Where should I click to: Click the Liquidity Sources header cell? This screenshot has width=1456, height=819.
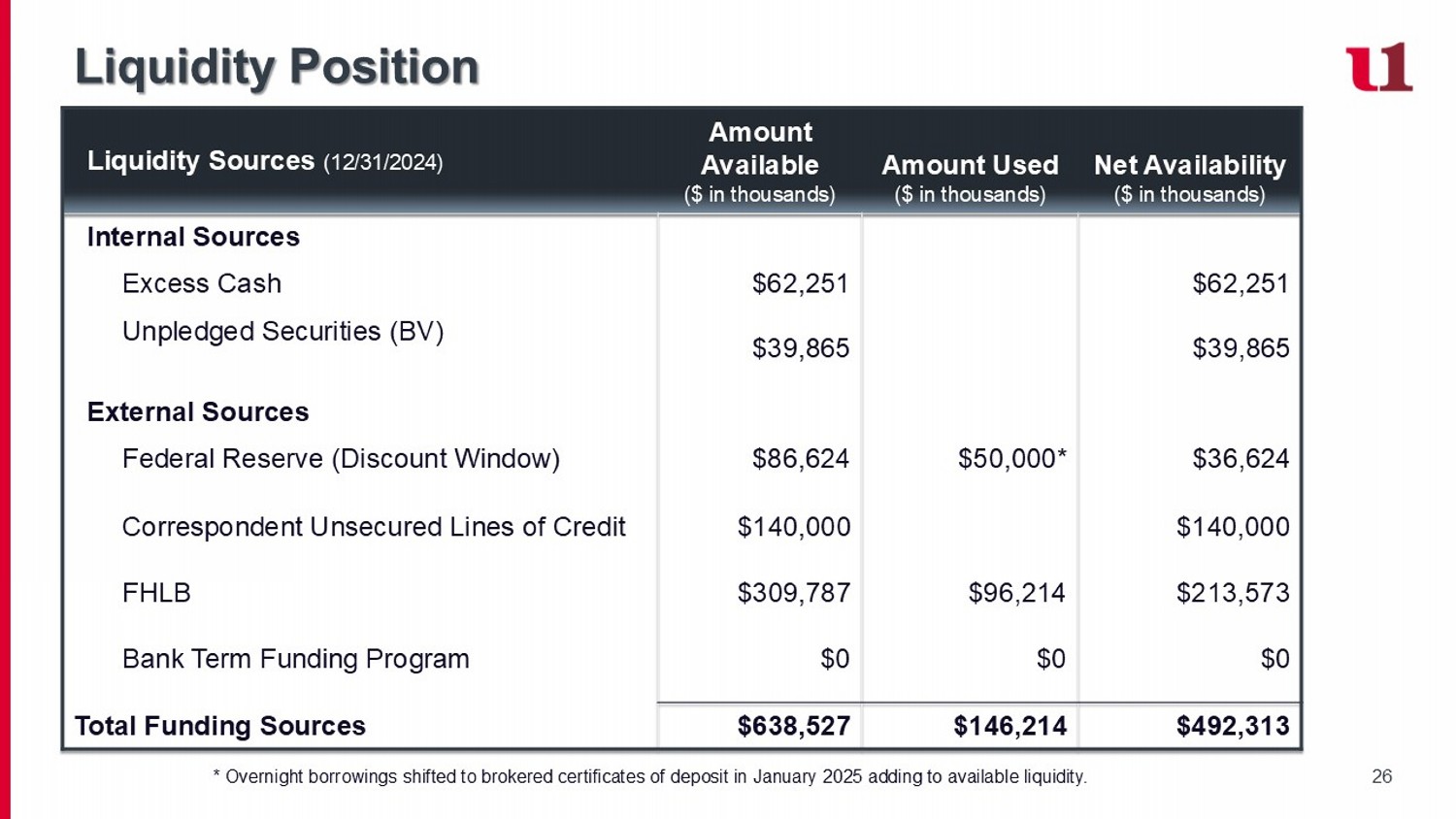click(x=265, y=161)
